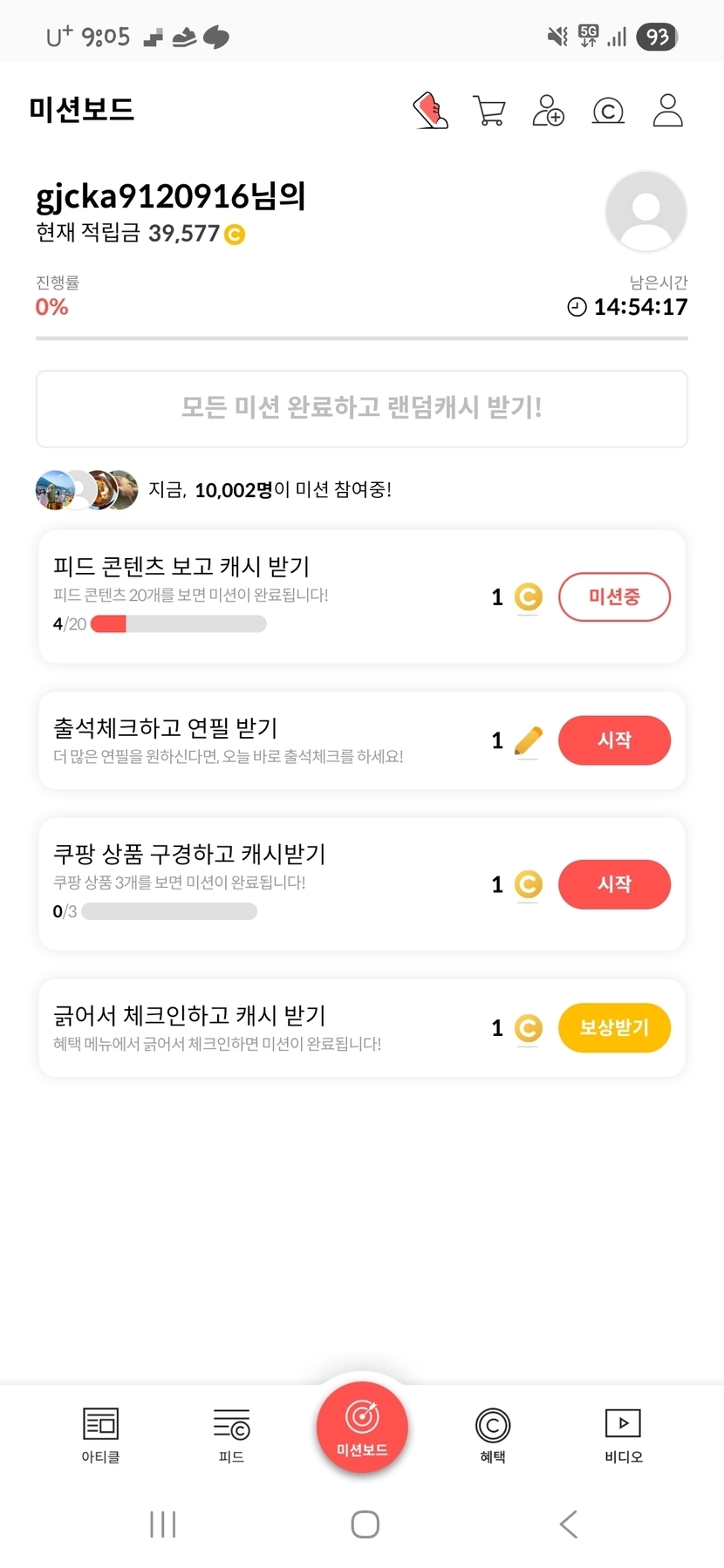The image size is (724, 1568).
Task: Tap the pencil reward icon
Action: pyautogui.click(x=528, y=741)
